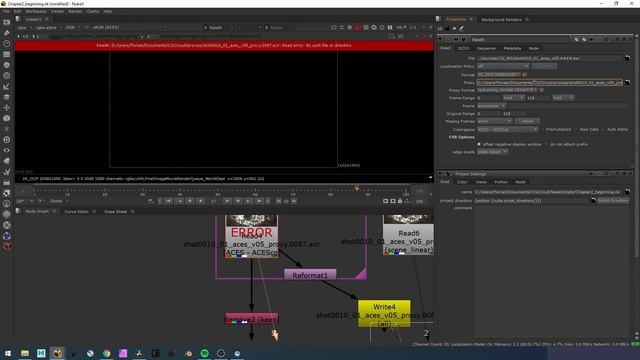The width and height of the screenshot is (640, 360).
Task: Open the viewer sRGB (ACES) display dropdown
Action: coord(130,27)
